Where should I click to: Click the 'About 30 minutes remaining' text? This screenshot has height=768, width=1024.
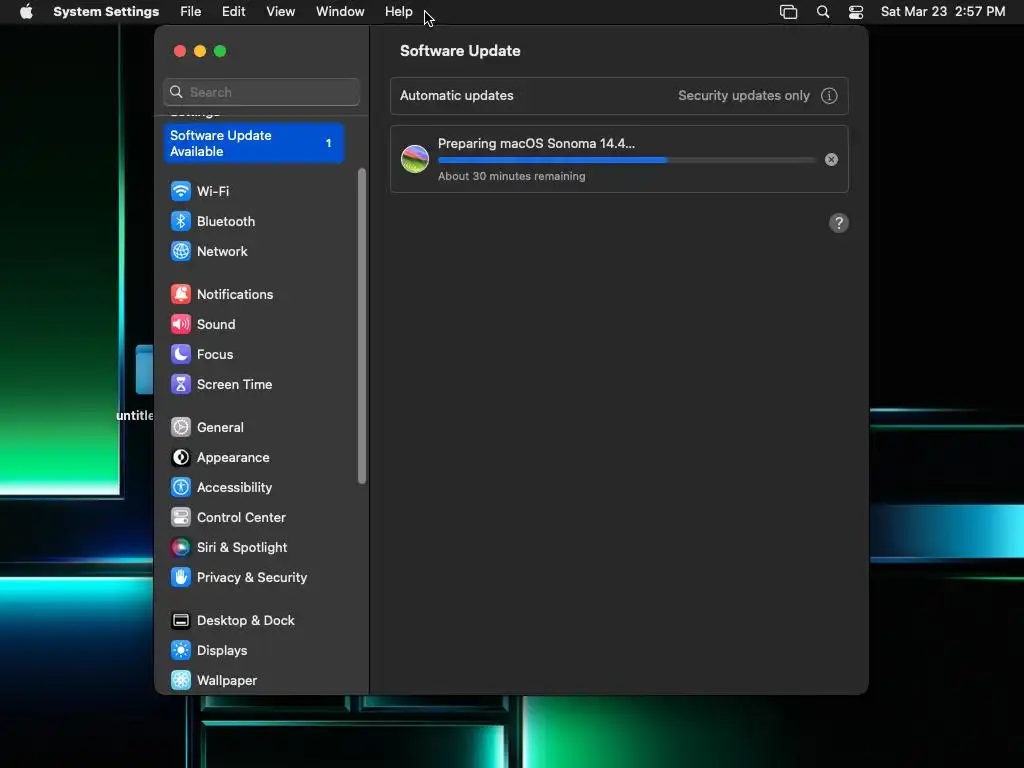click(511, 176)
